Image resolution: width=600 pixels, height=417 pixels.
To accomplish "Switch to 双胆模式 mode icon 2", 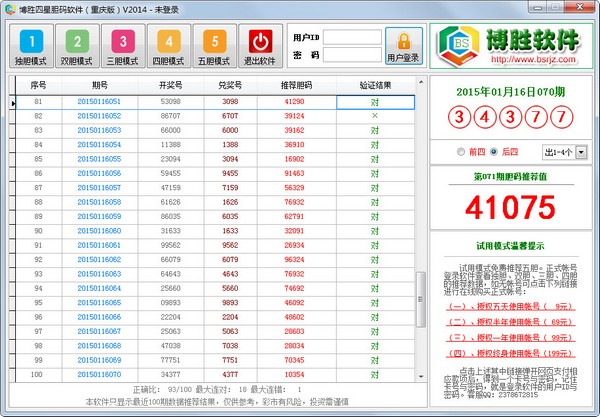I will tap(77, 46).
